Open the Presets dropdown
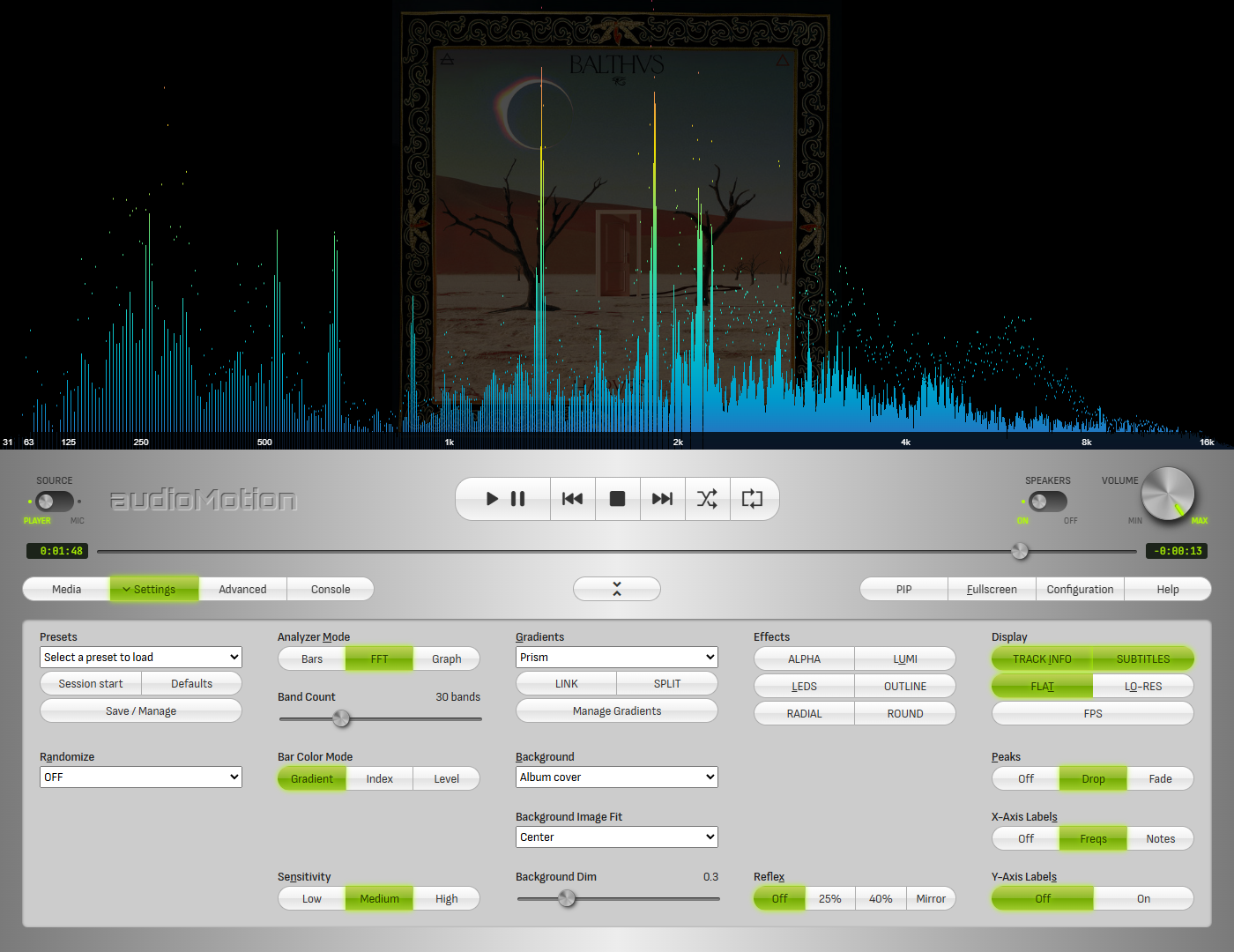The height and width of the screenshot is (952, 1234). point(141,658)
